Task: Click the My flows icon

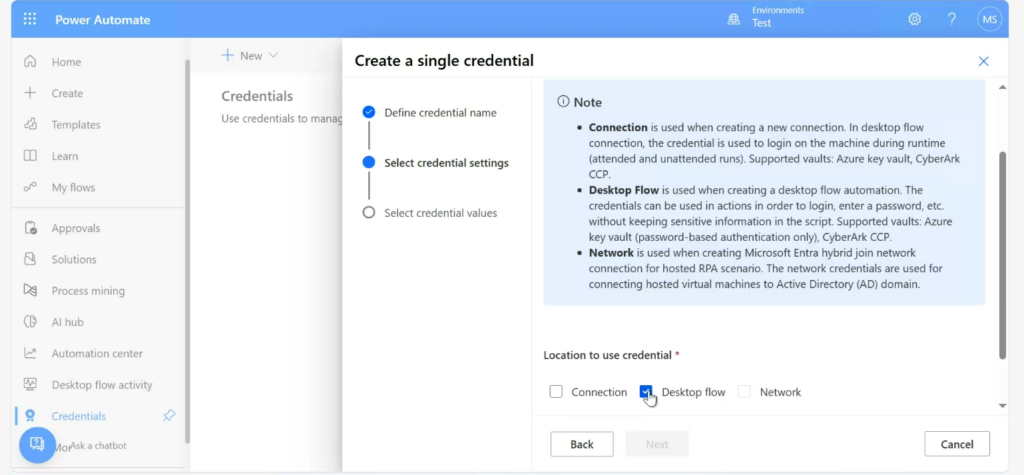Action: tap(30, 187)
